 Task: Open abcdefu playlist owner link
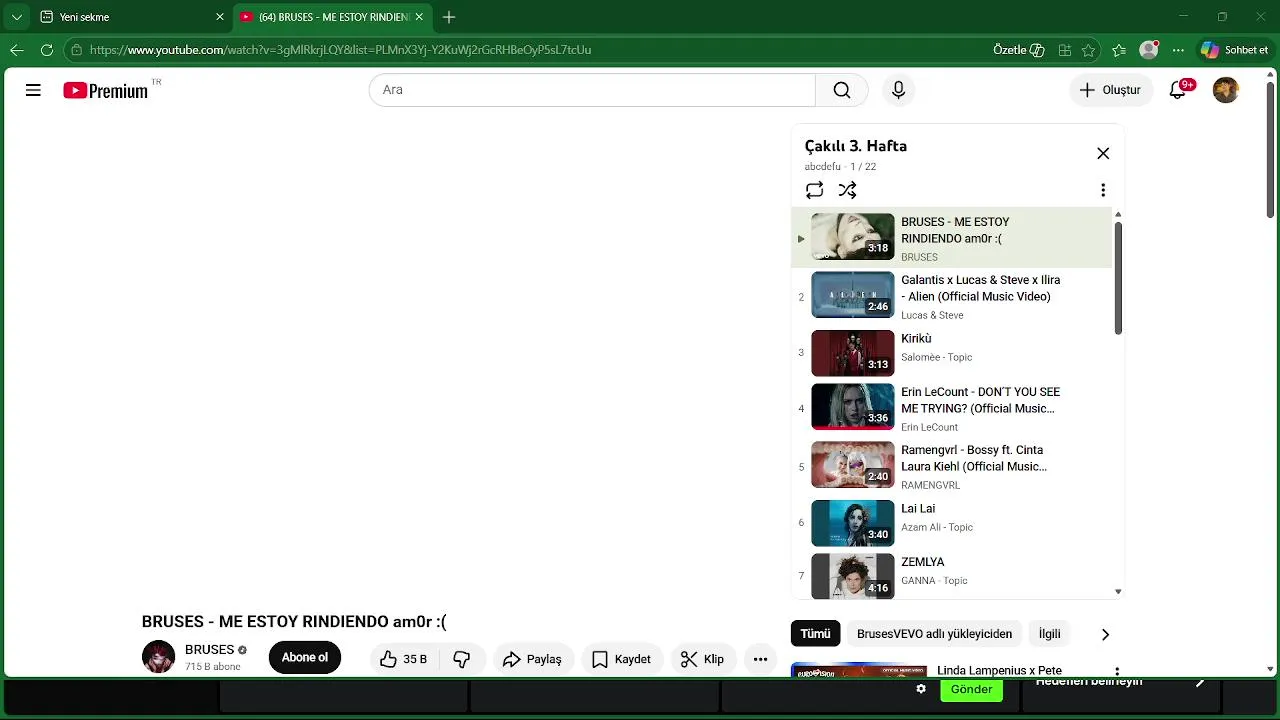tap(822, 167)
